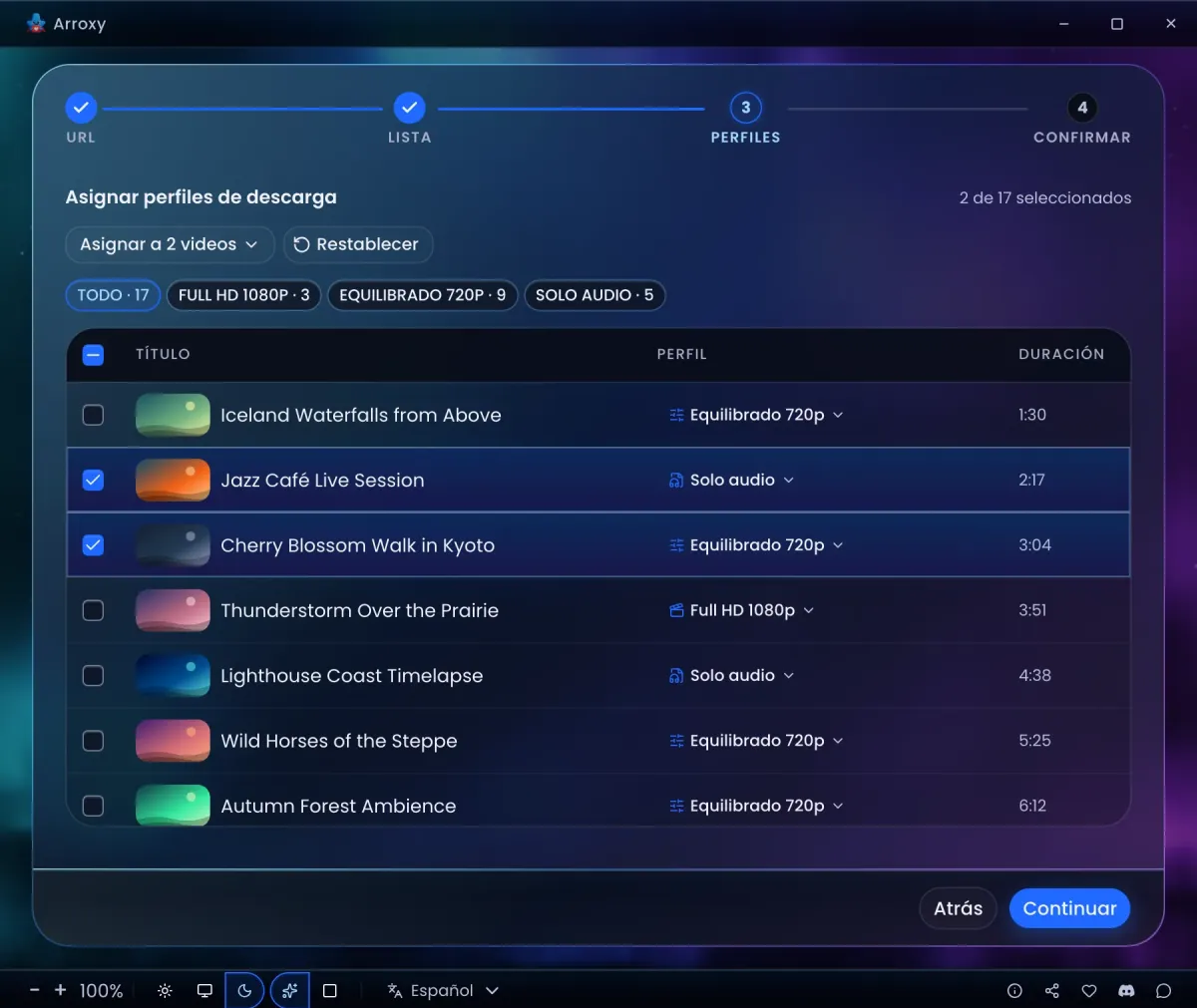
Task: Filter by SOLO AUDIO · 5
Action: point(595,295)
